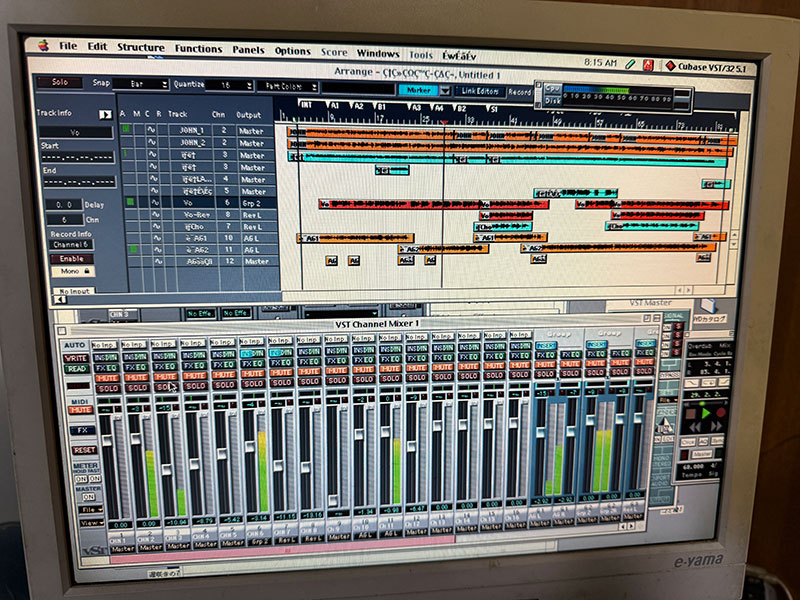The image size is (800, 600).
Task: Click the Stop button on the transport
Action: point(690,413)
